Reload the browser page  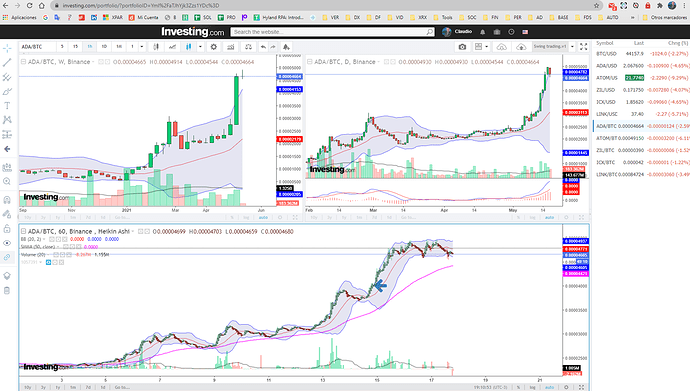[x=29, y=6]
